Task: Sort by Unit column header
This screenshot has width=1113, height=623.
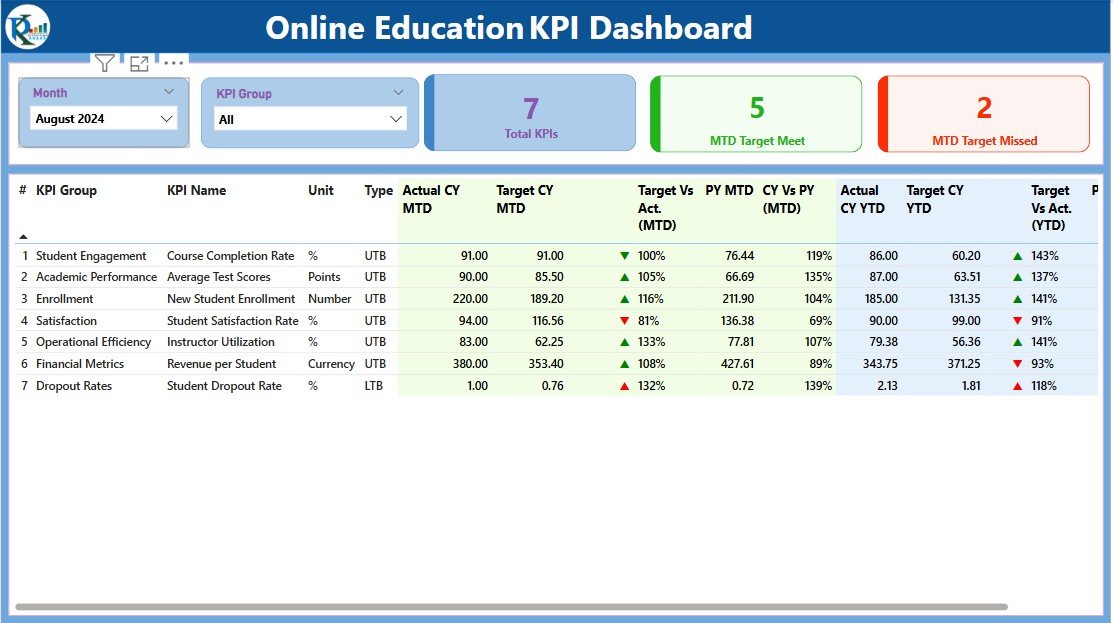Action: [x=321, y=190]
